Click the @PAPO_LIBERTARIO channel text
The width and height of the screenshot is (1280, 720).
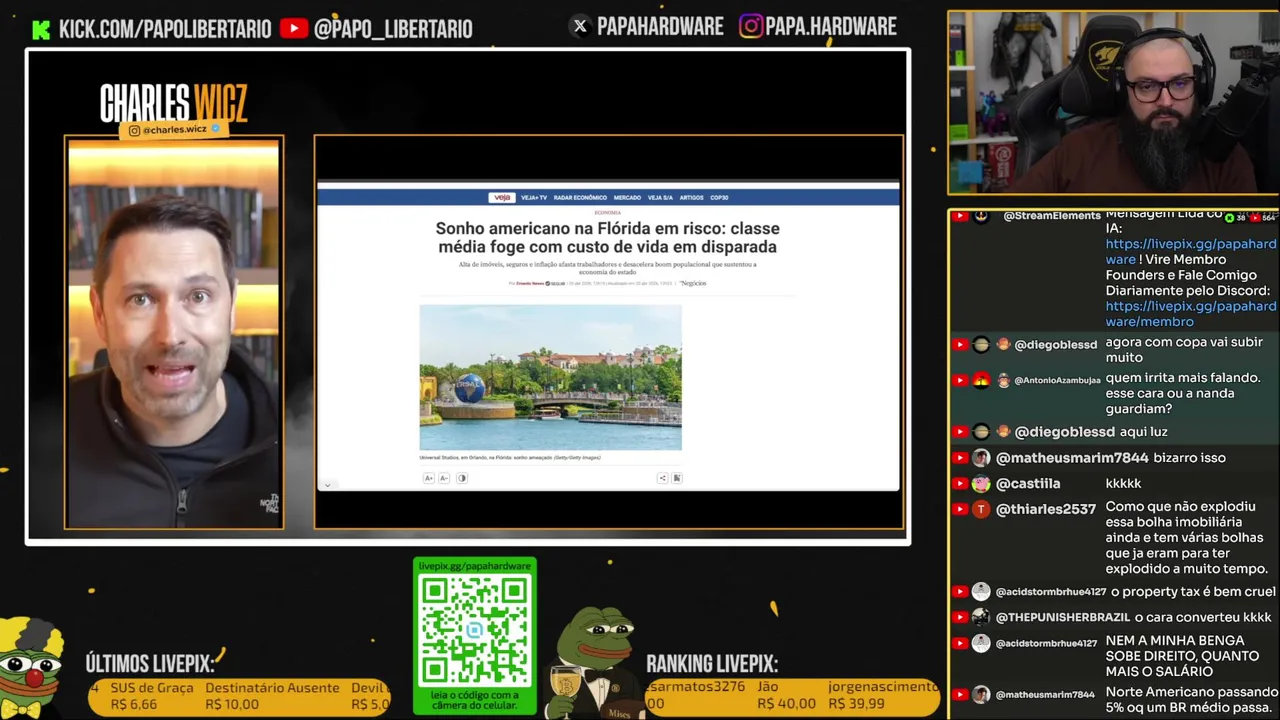point(393,30)
